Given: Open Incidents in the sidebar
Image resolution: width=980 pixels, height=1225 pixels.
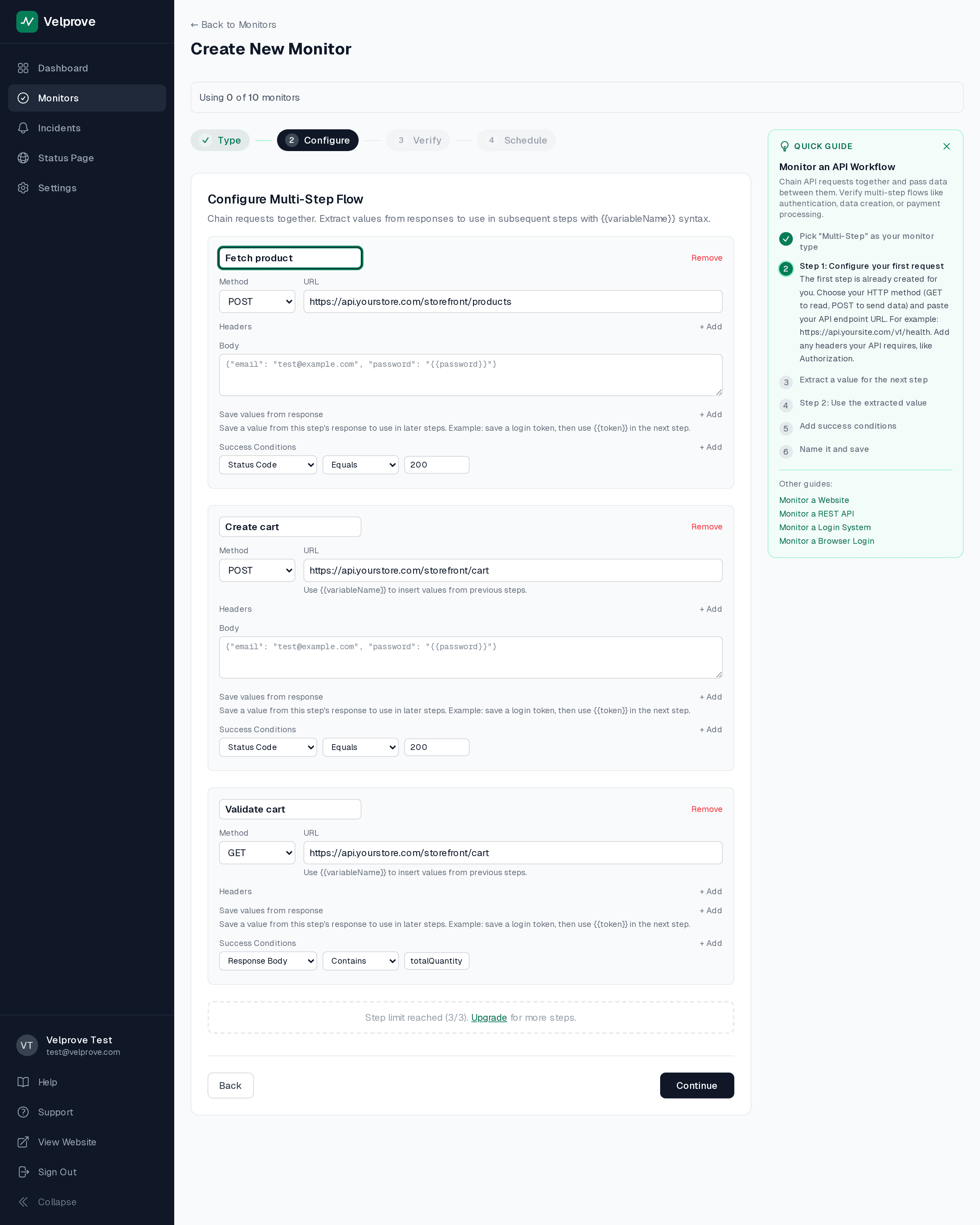Looking at the screenshot, I should 87,128.
